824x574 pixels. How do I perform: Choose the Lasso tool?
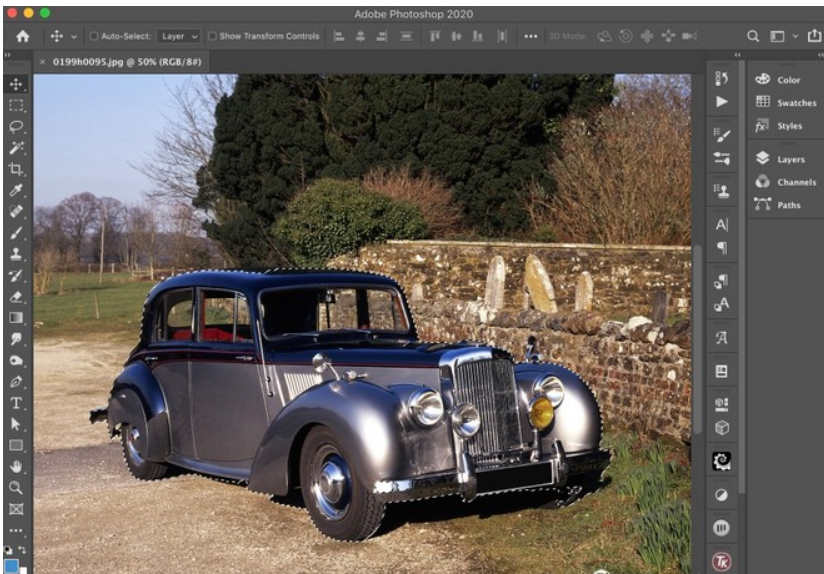16,127
